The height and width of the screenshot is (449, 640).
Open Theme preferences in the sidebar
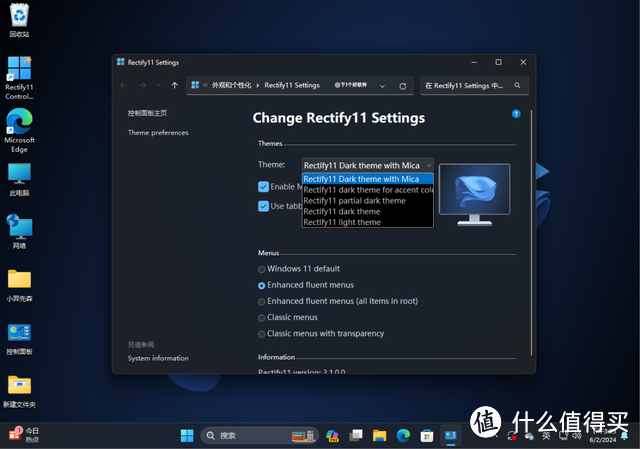tap(158, 133)
